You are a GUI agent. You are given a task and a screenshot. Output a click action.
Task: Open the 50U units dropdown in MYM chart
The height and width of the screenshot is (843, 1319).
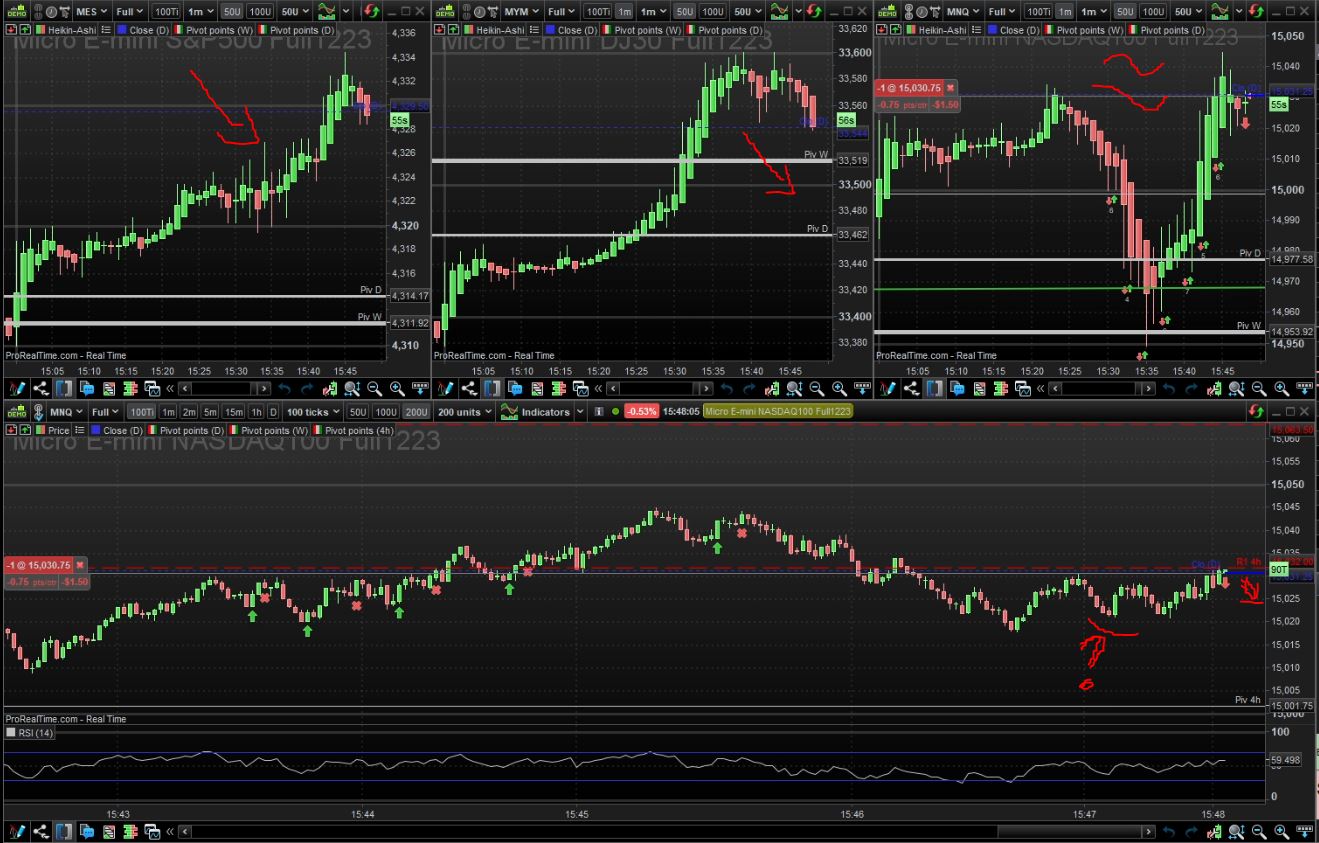click(x=748, y=12)
